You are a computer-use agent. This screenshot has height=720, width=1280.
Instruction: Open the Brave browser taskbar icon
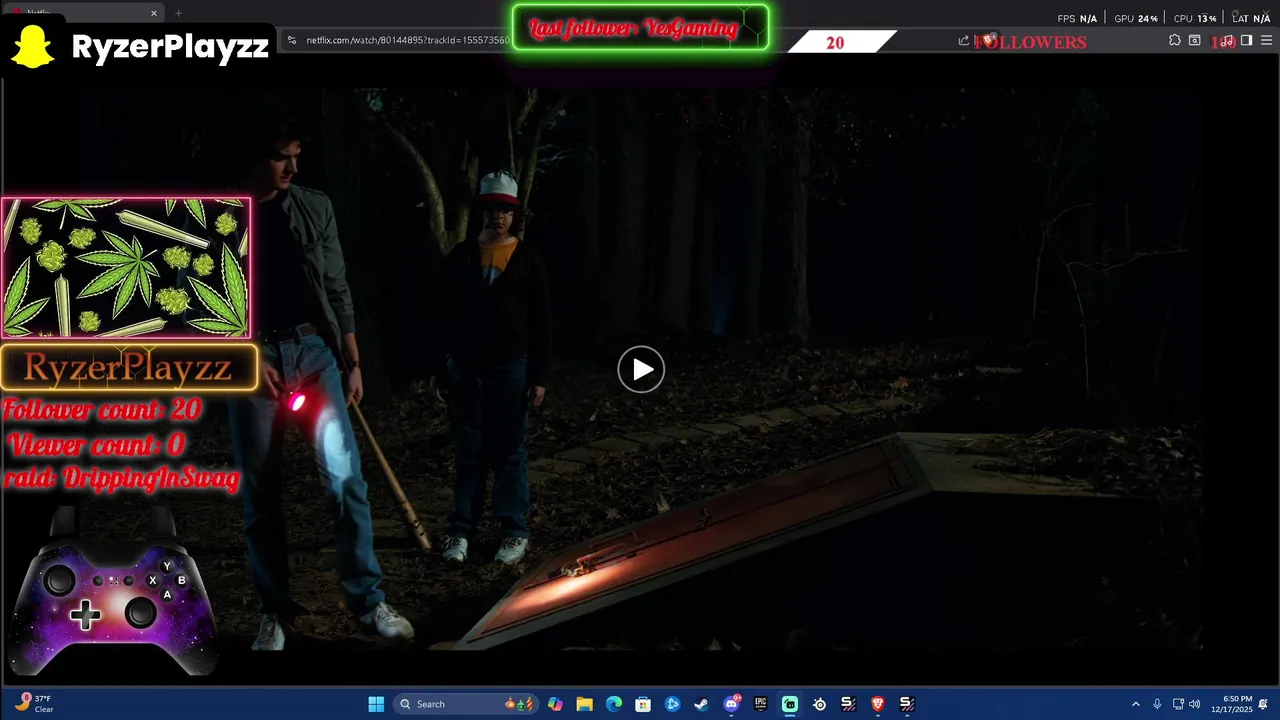[x=878, y=704]
